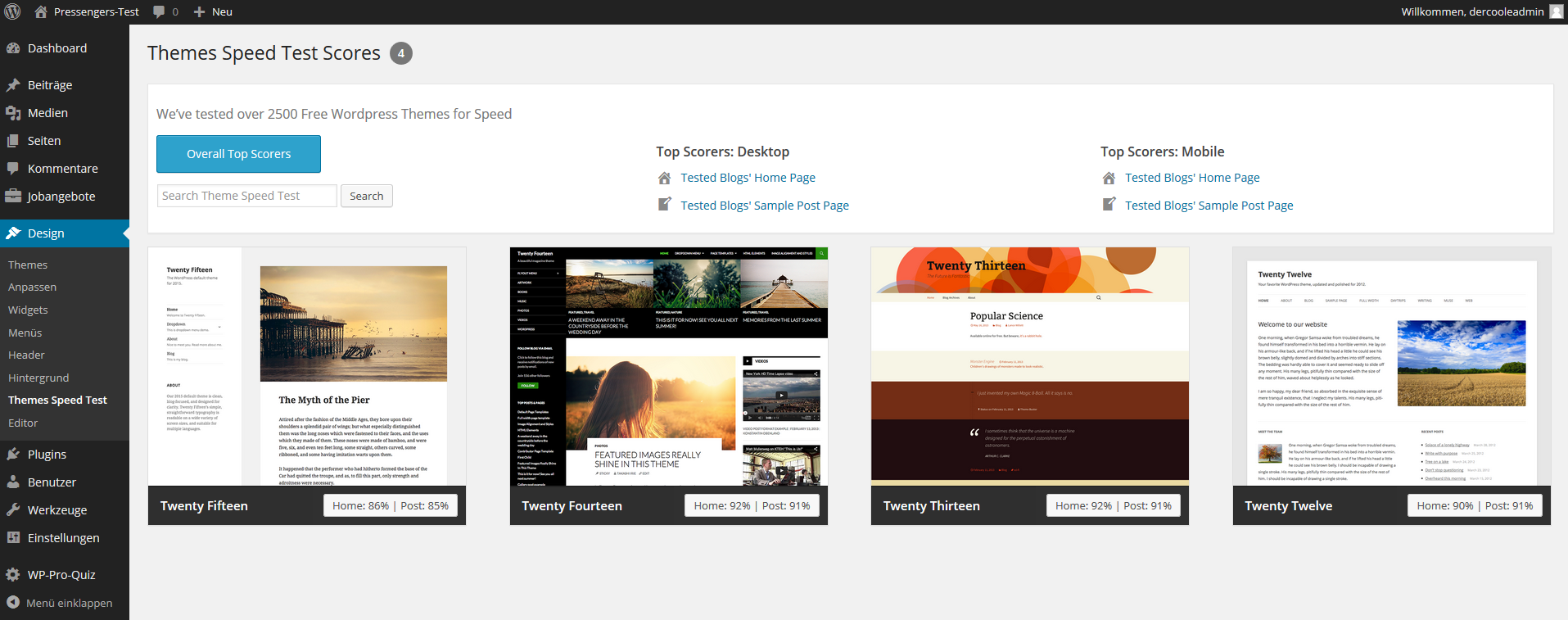The width and height of the screenshot is (1568, 620).
Task: Click Twenty Twelve scores Home: 90% | Post: 91%
Action: 1475,506
